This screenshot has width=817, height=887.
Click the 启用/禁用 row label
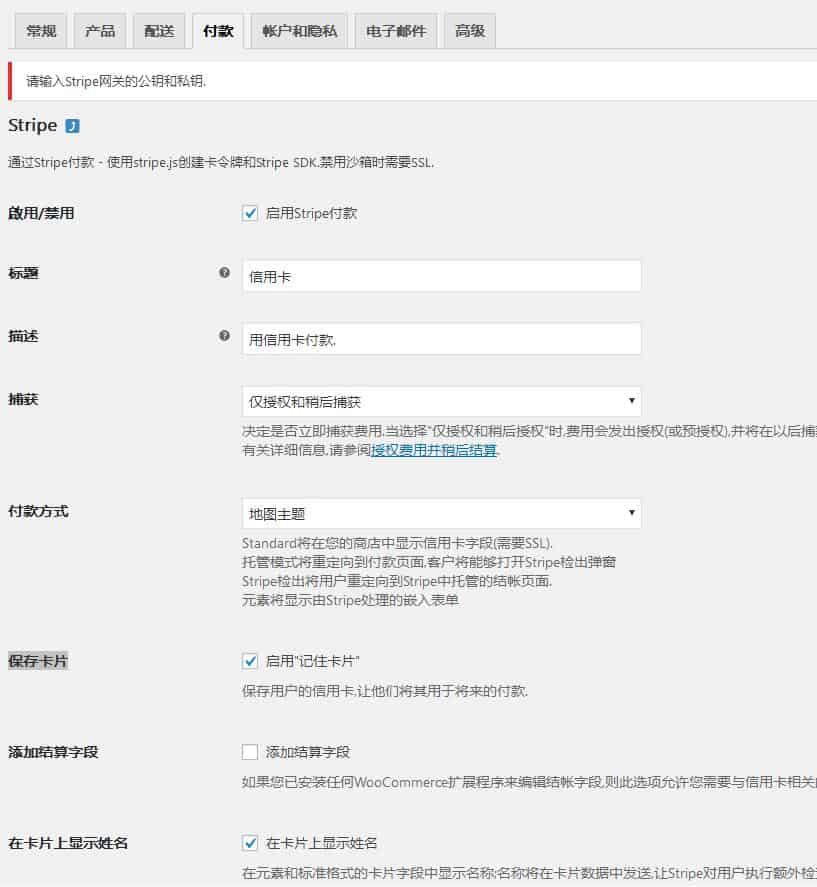tap(41, 213)
